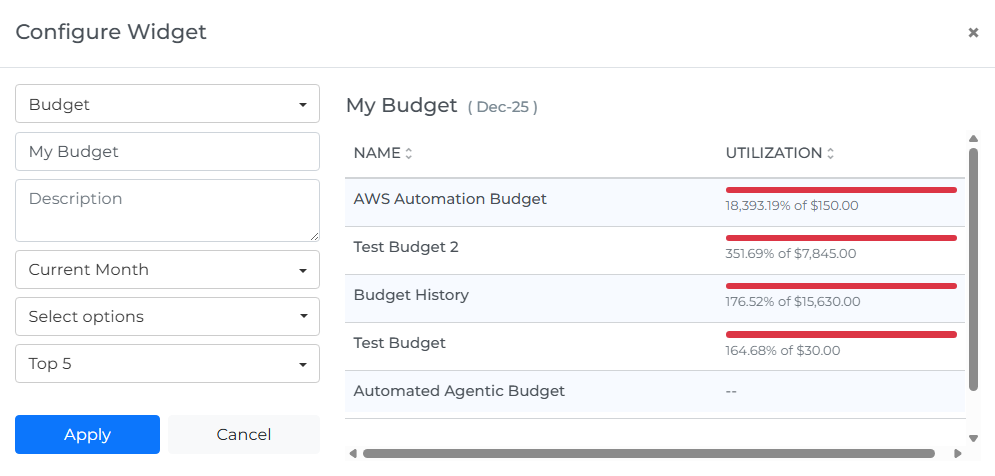Click the Apply button
The width and height of the screenshot is (995, 476).
click(87, 435)
